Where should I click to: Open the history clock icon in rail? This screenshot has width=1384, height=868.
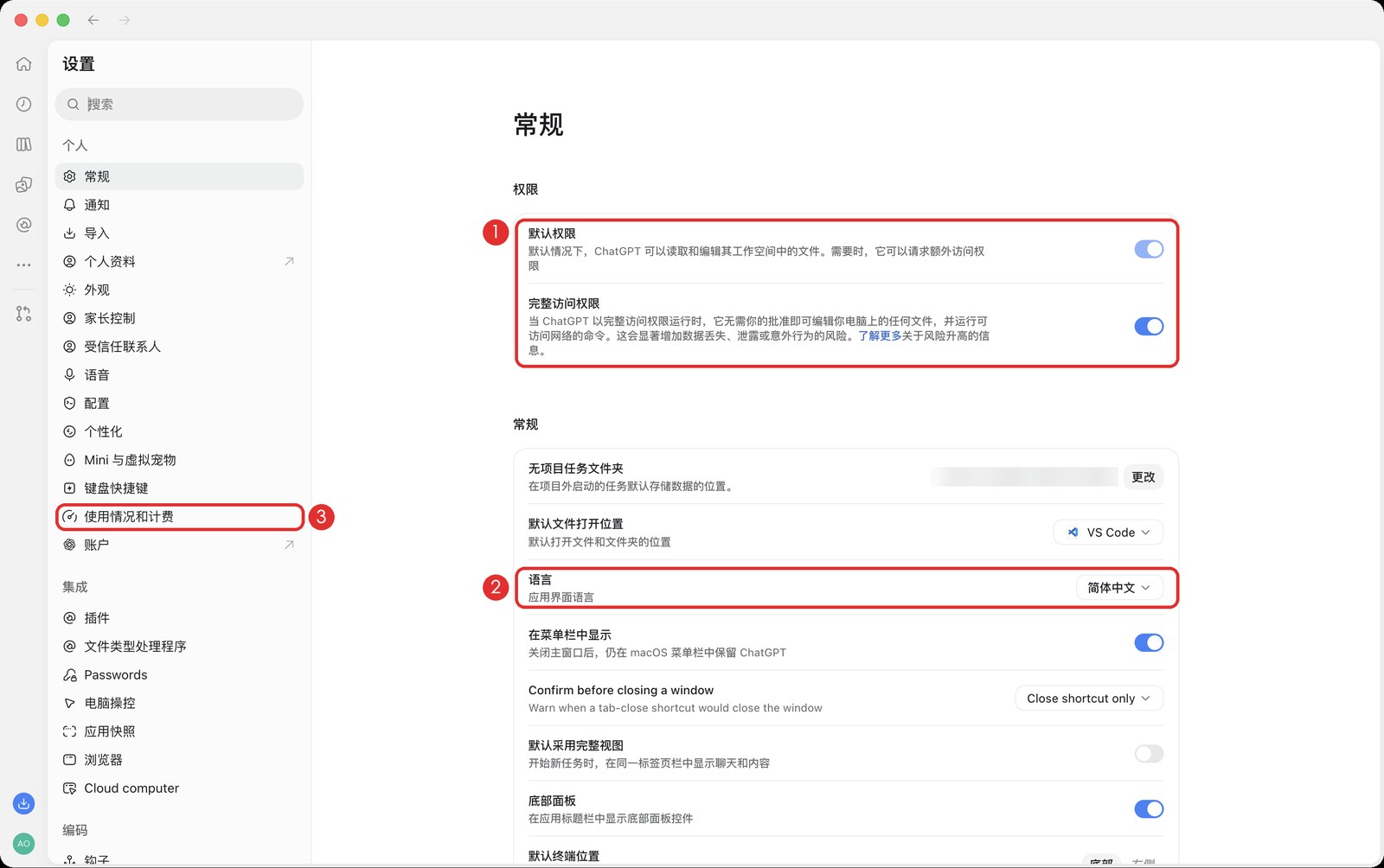[x=24, y=104]
